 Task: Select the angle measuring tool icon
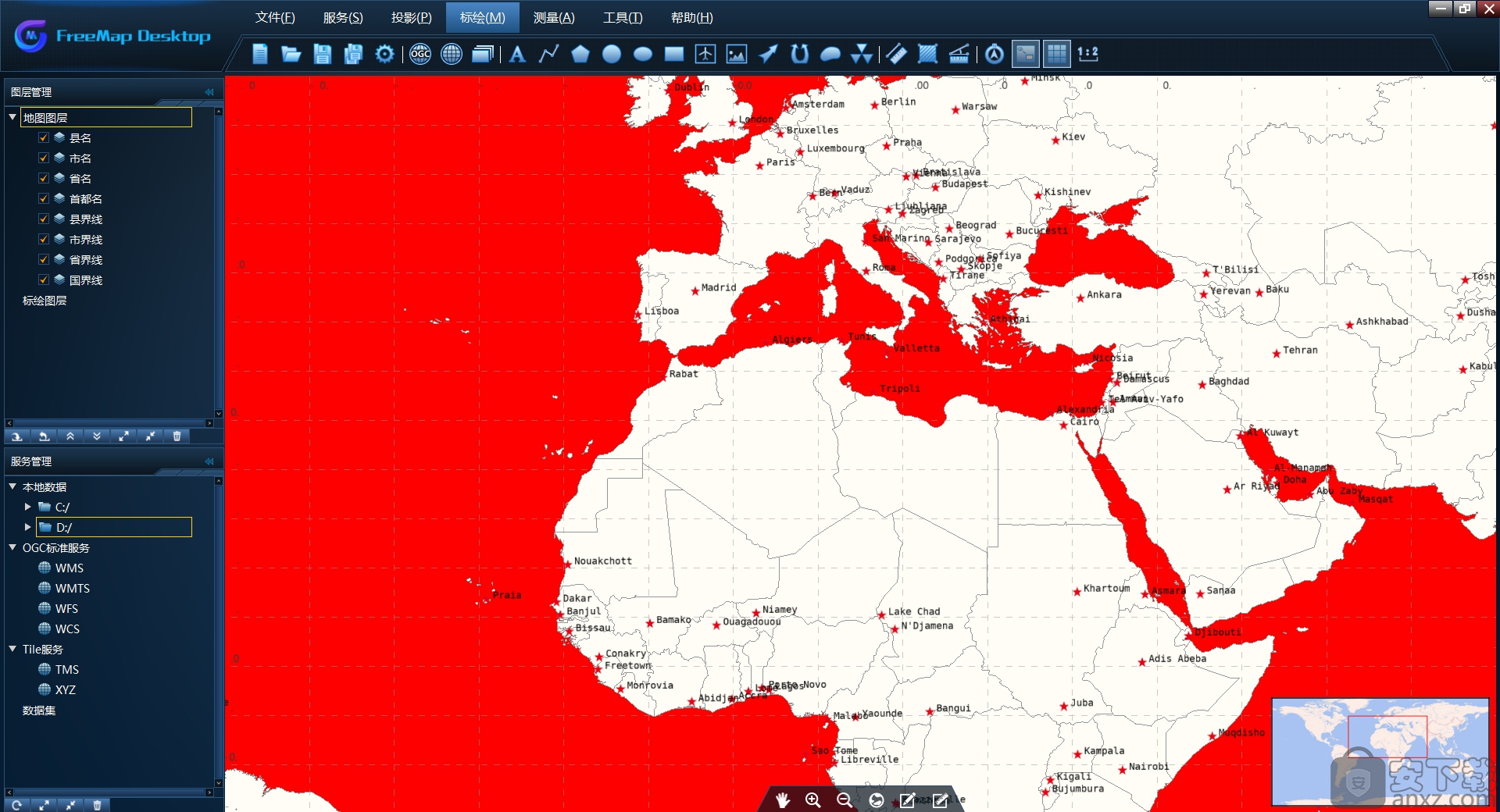(959, 54)
